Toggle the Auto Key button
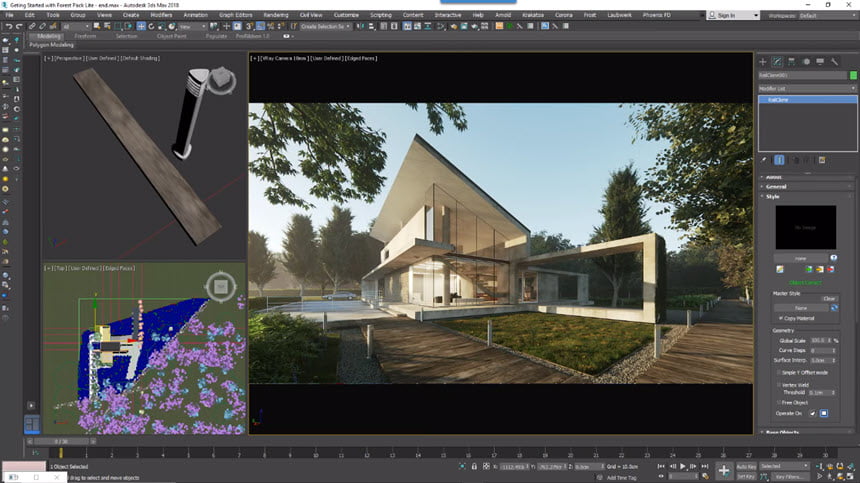This screenshot has width=860, height=483. (x=746, y=467)
